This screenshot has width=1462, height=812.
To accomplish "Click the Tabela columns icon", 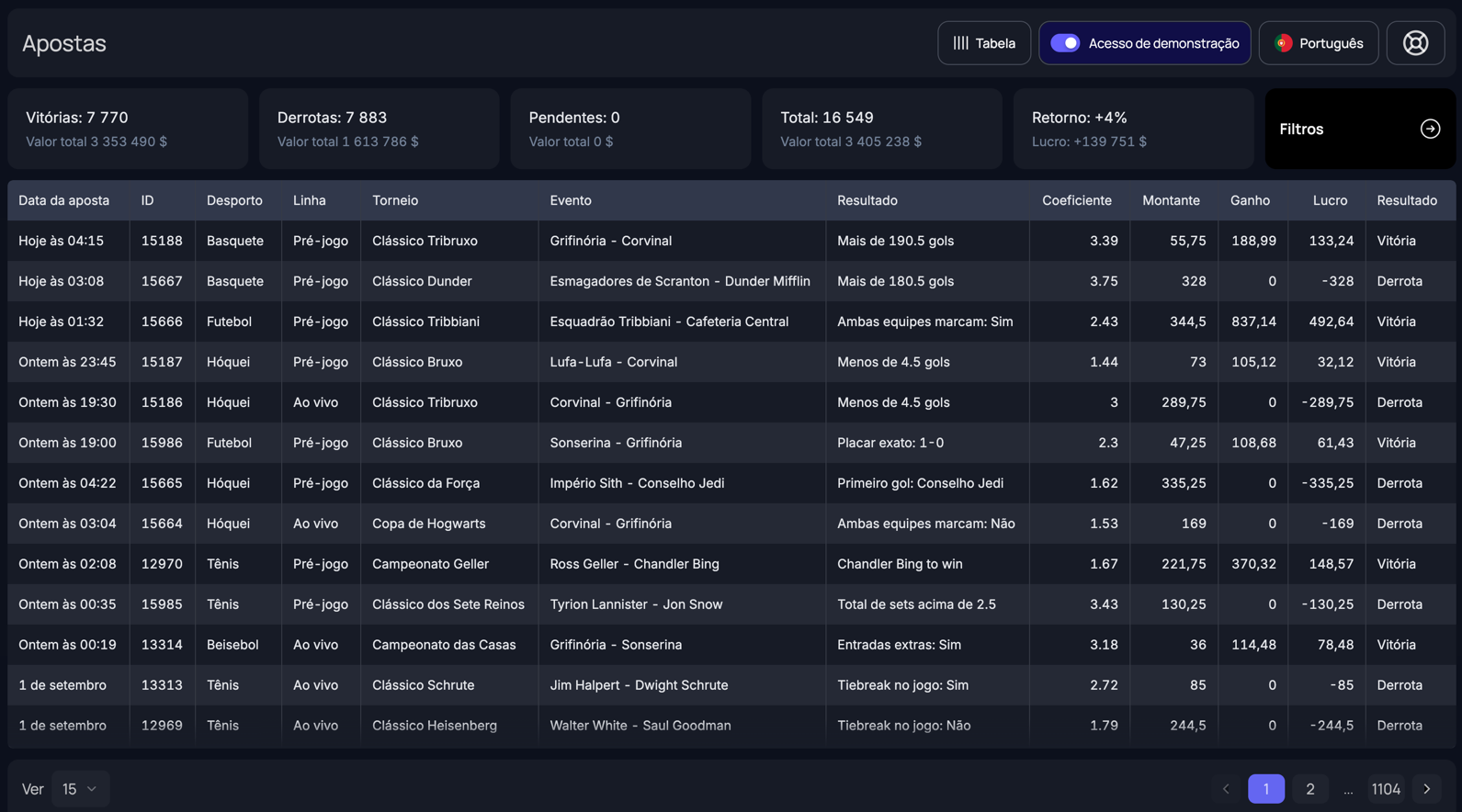I will click(960, 43).
